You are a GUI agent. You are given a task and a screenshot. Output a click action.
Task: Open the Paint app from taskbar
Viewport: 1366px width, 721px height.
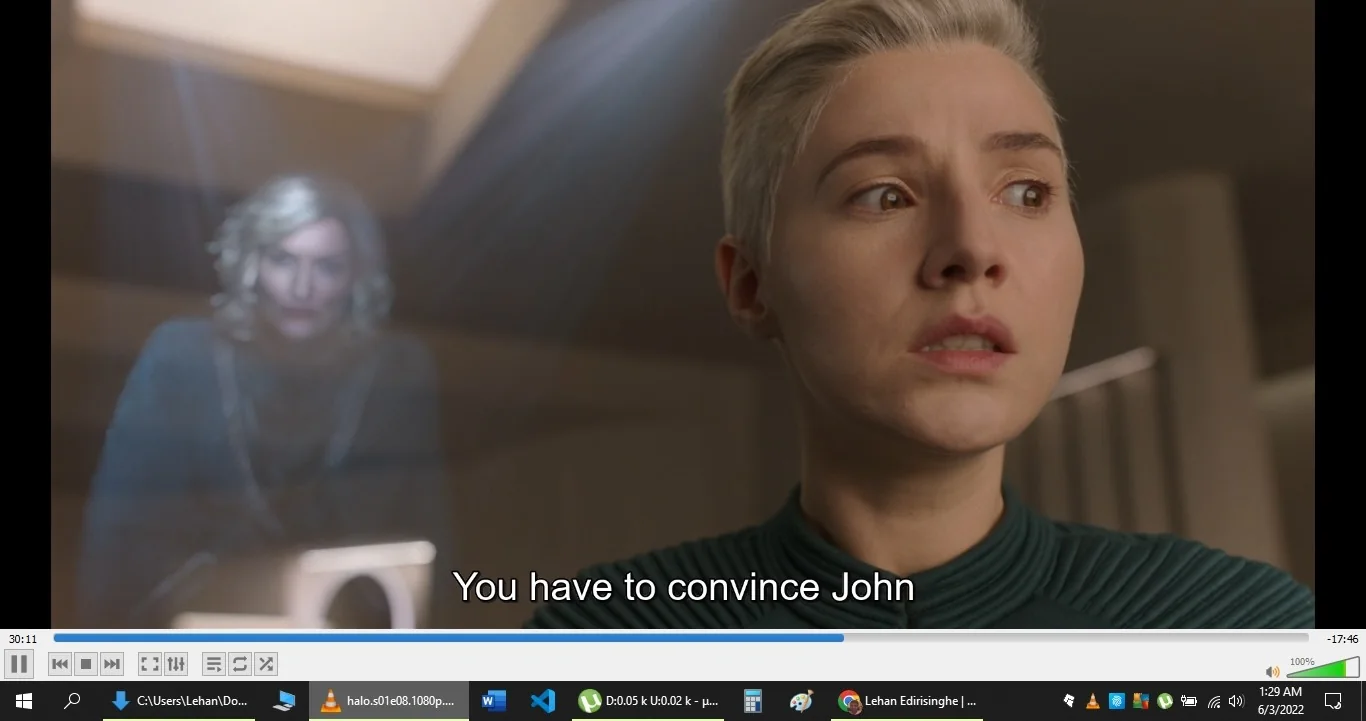pos(801,701)
